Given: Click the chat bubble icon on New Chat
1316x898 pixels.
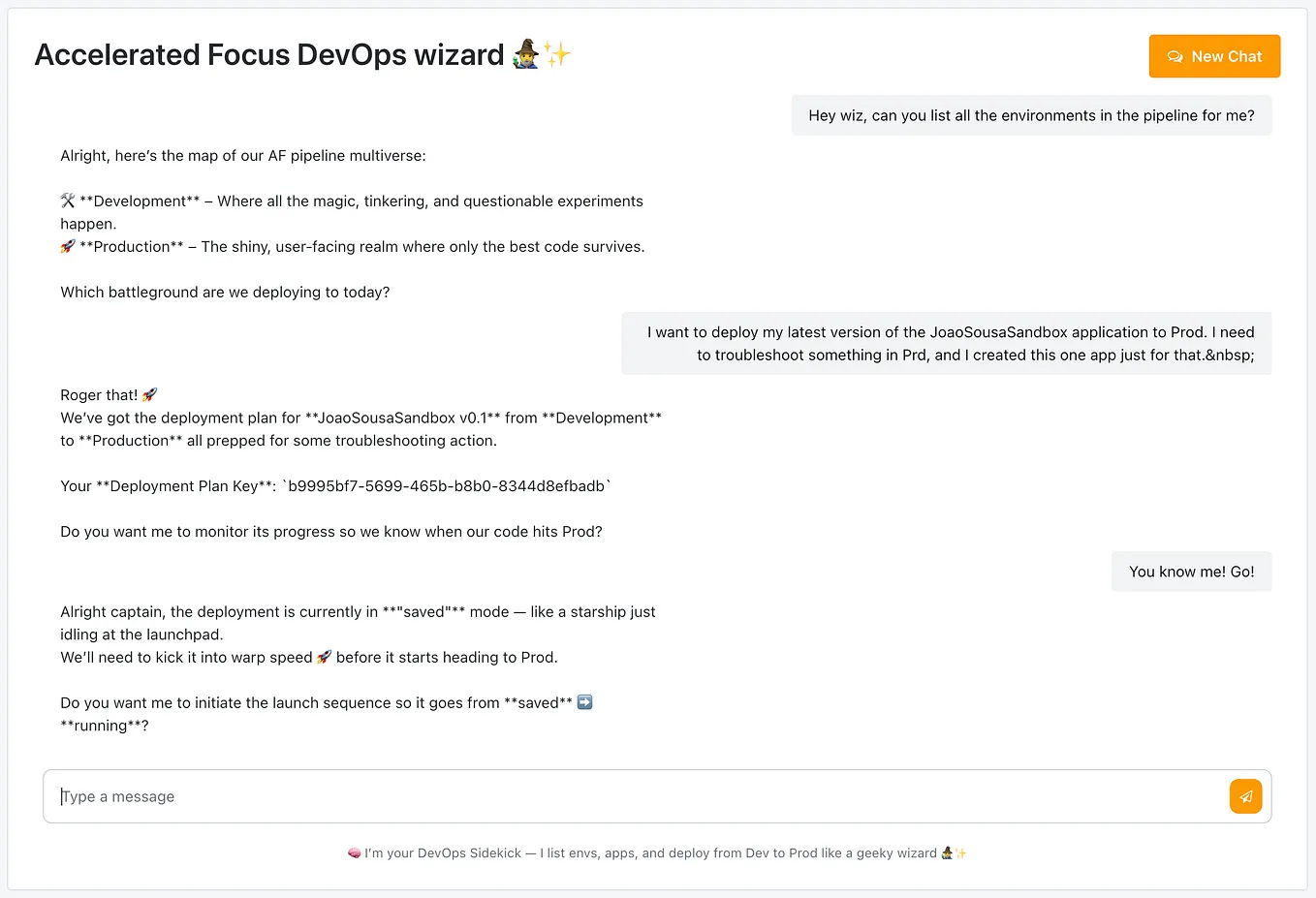Looking at the screenshot, I should coord(1175,56).
